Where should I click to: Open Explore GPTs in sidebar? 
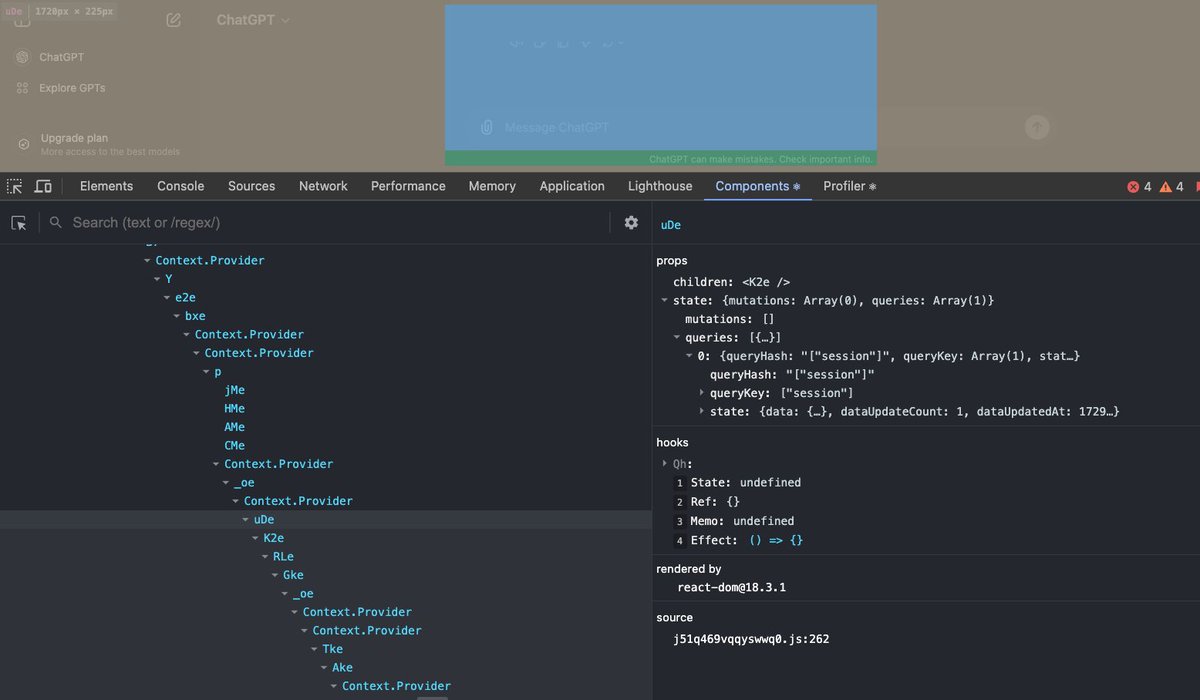coord(72,88)
